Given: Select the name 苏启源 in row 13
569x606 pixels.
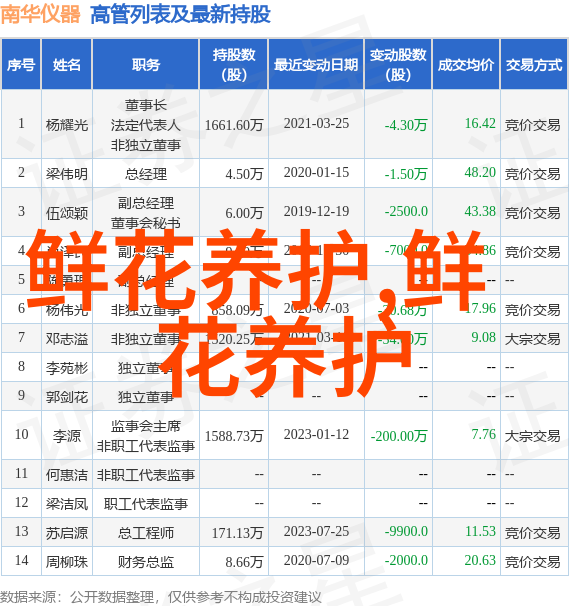Looking at the screenshot, I should (67, 533).
